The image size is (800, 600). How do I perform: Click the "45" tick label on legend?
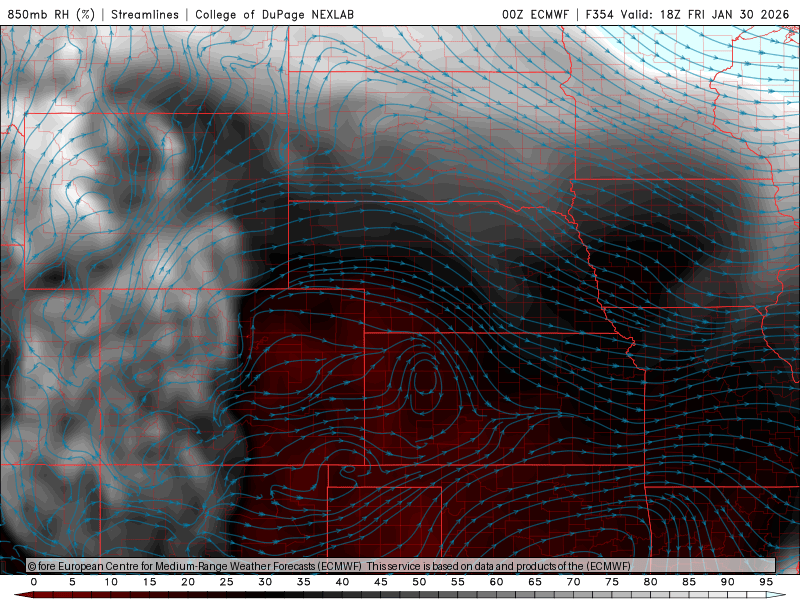coord(381,582)
